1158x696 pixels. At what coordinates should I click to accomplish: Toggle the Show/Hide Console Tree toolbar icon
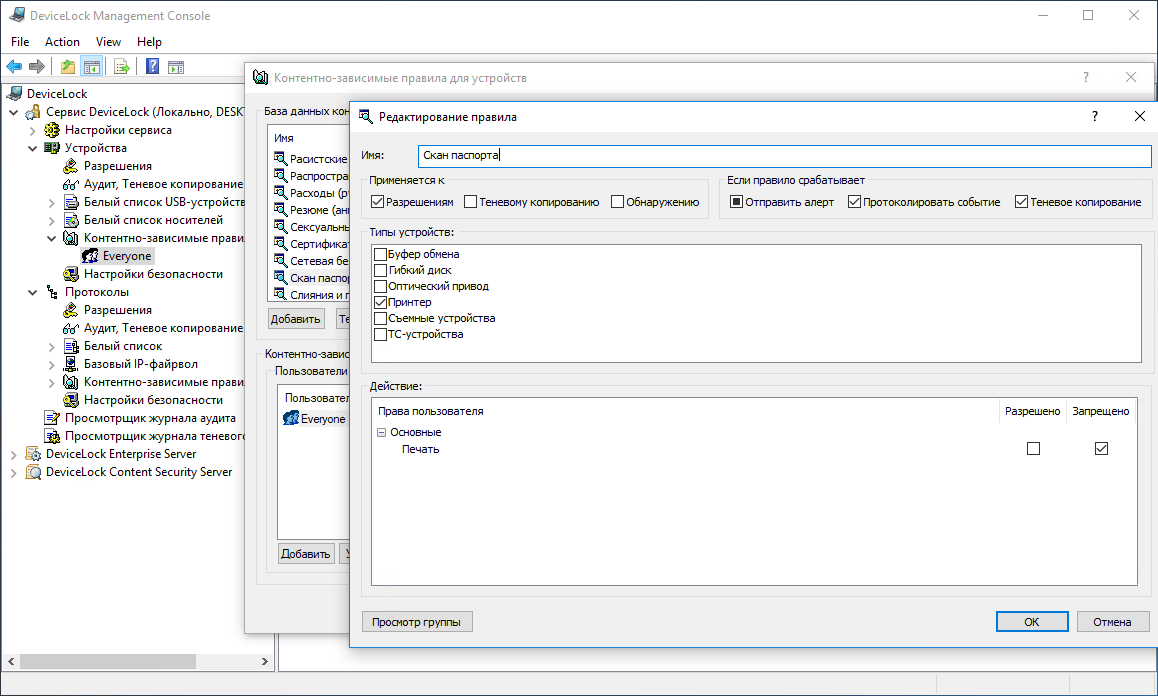click(92, 67)
